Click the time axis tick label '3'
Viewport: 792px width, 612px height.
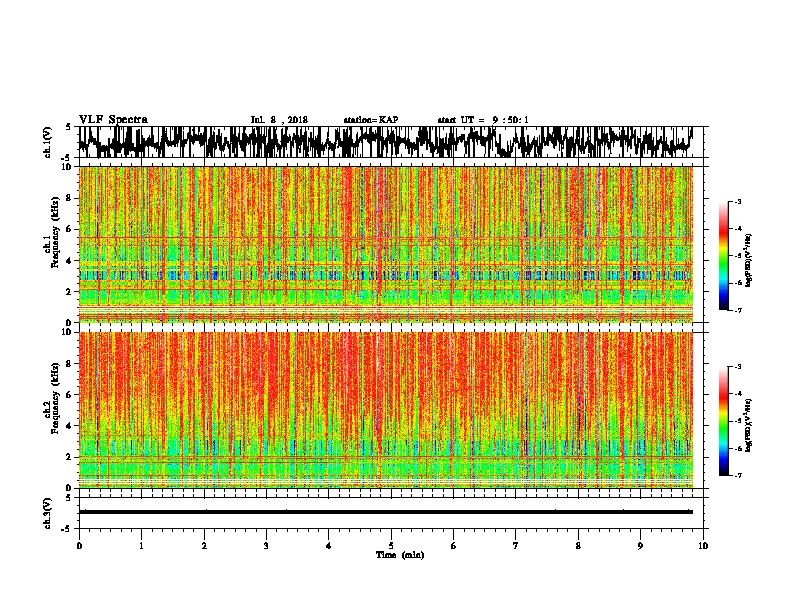266,546
